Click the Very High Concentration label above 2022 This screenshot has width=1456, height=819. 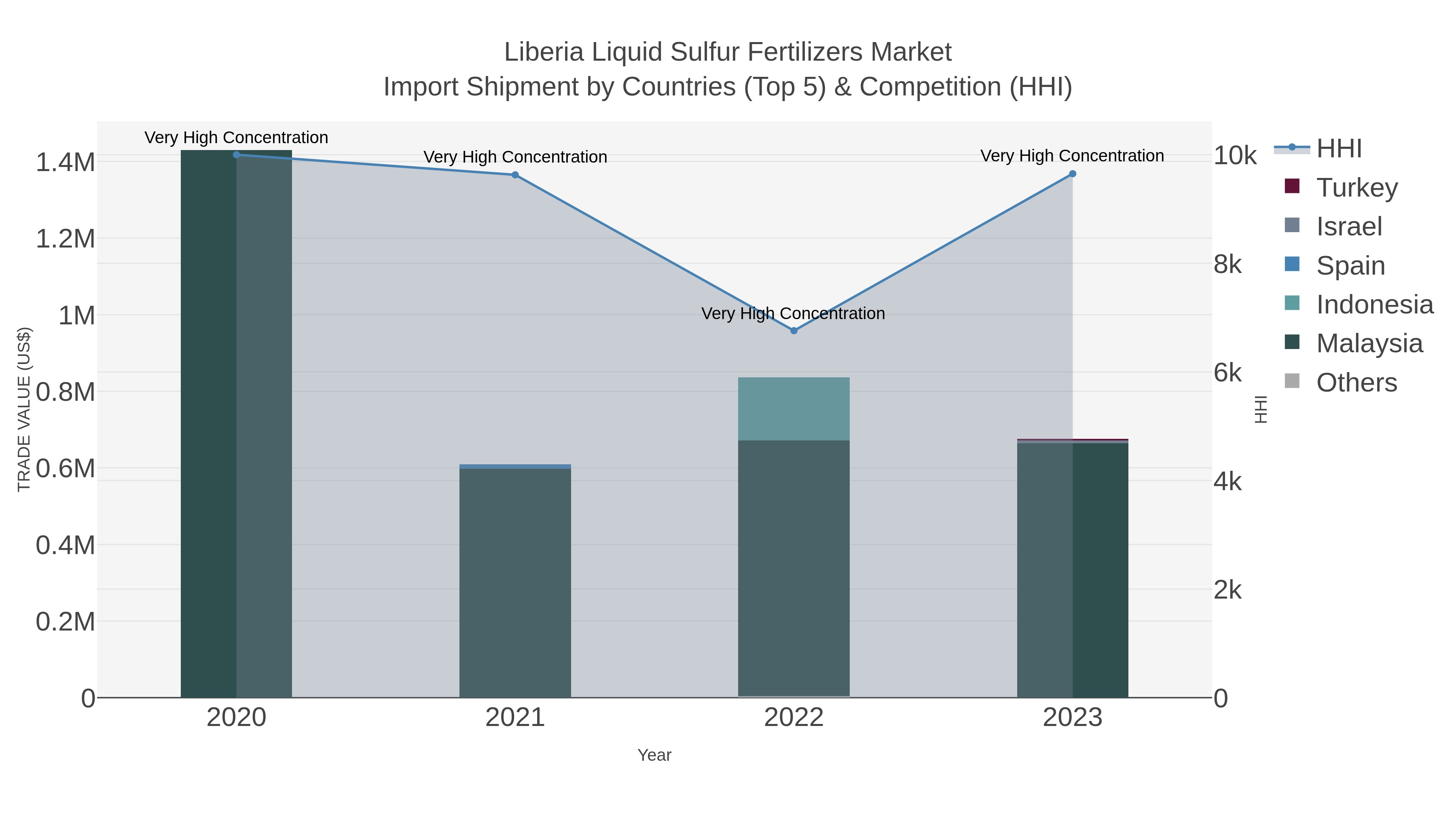(x=794, y=313)
